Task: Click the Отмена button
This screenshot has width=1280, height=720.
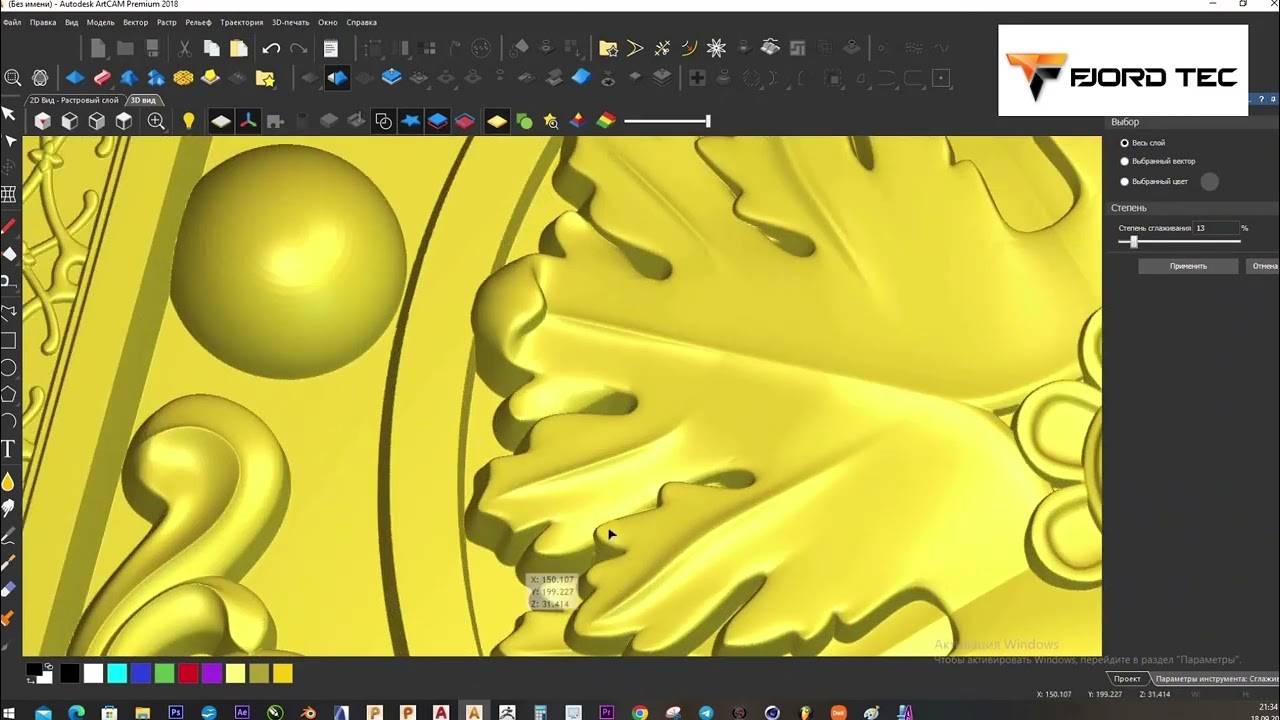Action: point(1264,266)
